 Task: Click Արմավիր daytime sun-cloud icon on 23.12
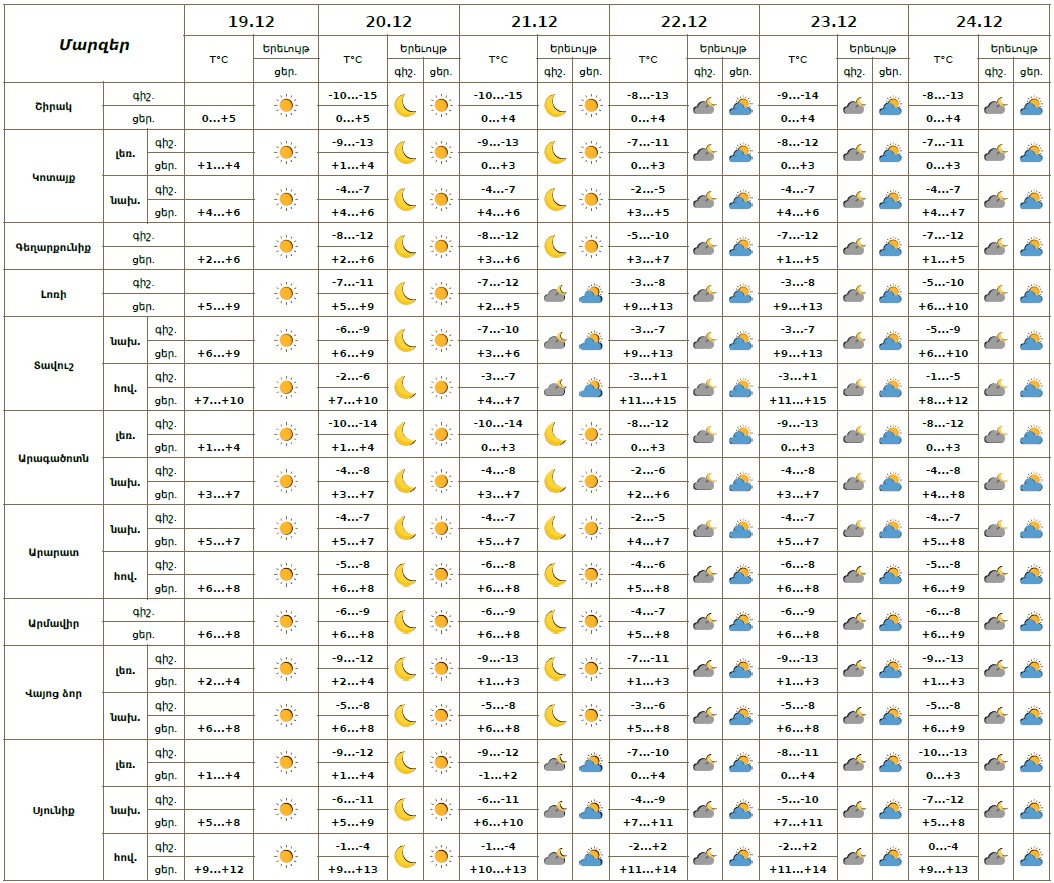pos(889,622)
